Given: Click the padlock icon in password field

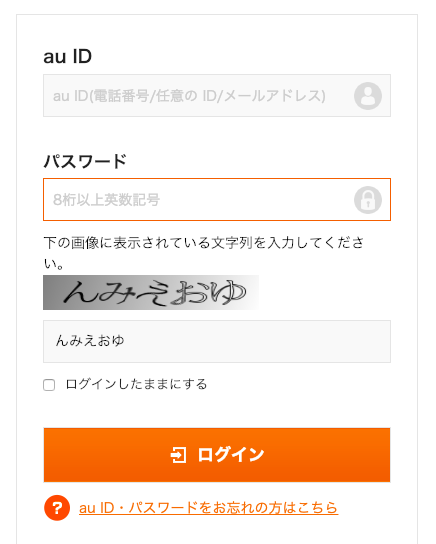Looking at the screenshot, I should [368, 200].
